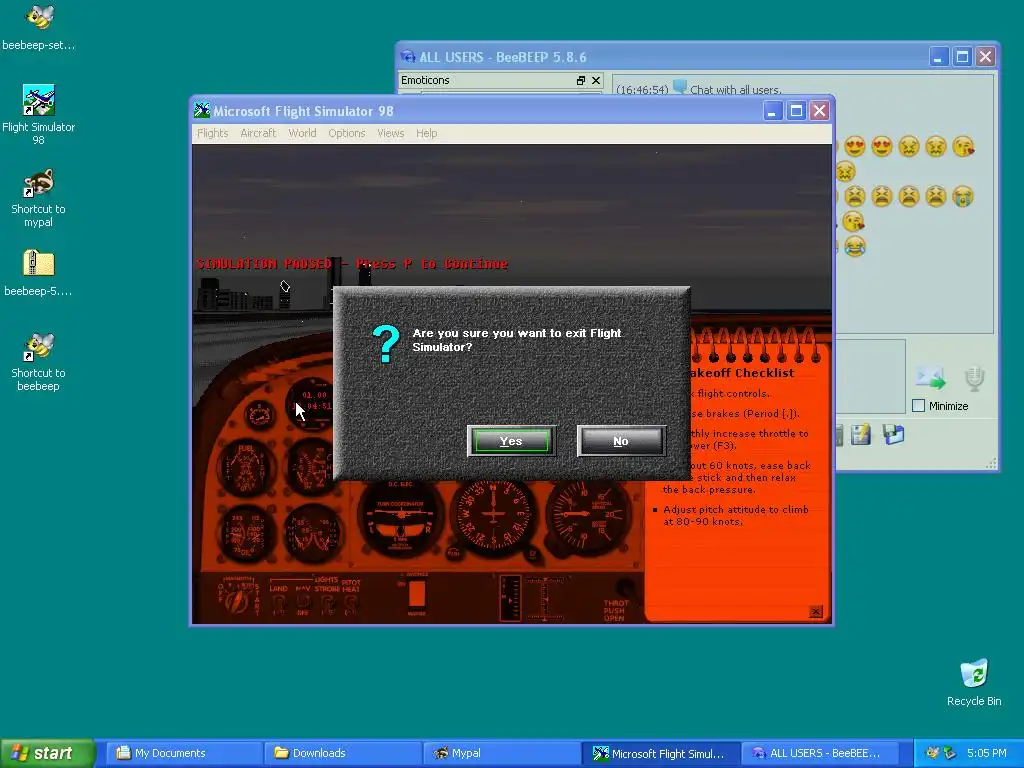Viewport: 1024px width, 768px height.
Task: Click the Flight Simulator title bar icon
Action: coord(202,110)
